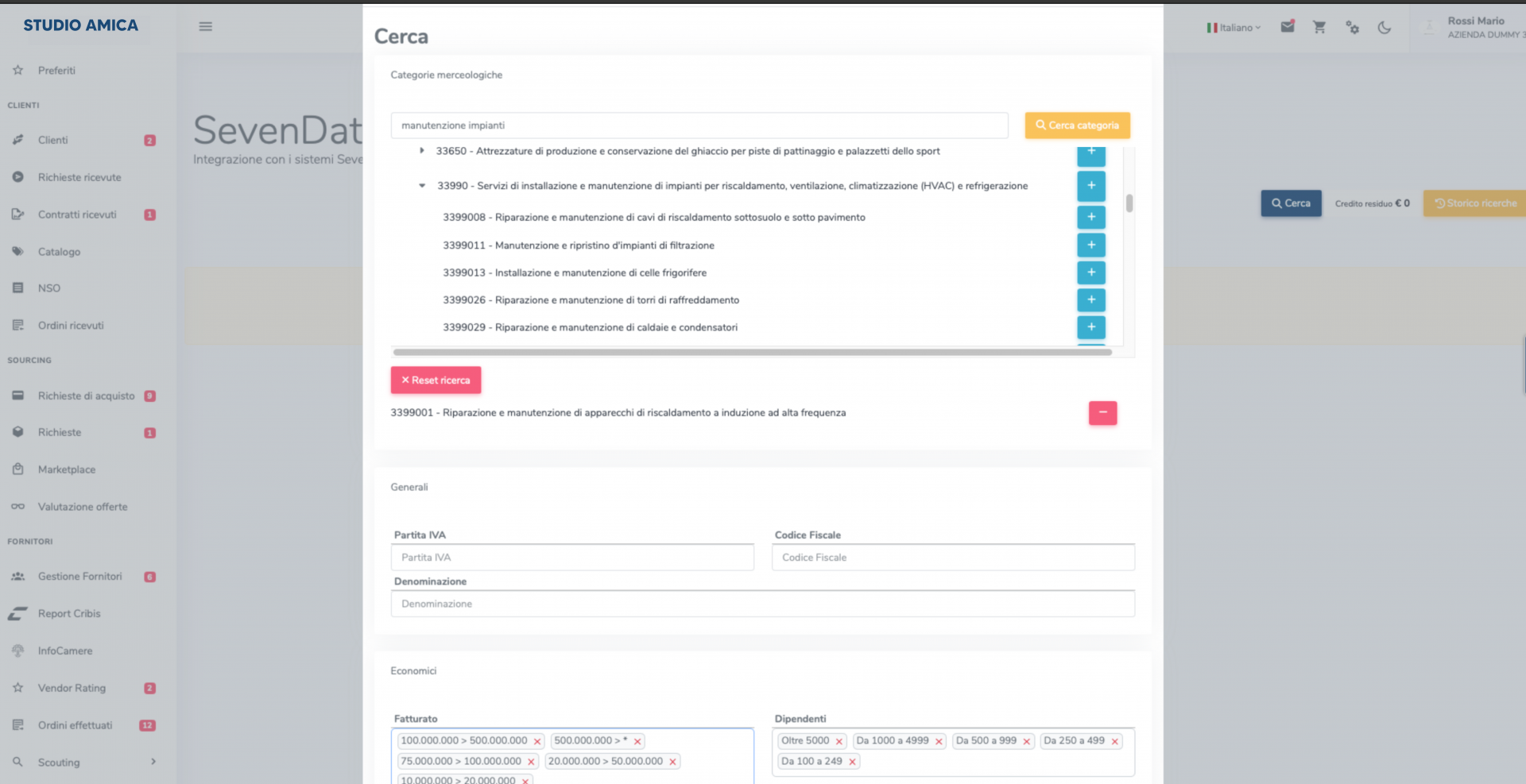Remove Fatturato tag 75.000.000 > 100.000.000

[x=531, y=762]
